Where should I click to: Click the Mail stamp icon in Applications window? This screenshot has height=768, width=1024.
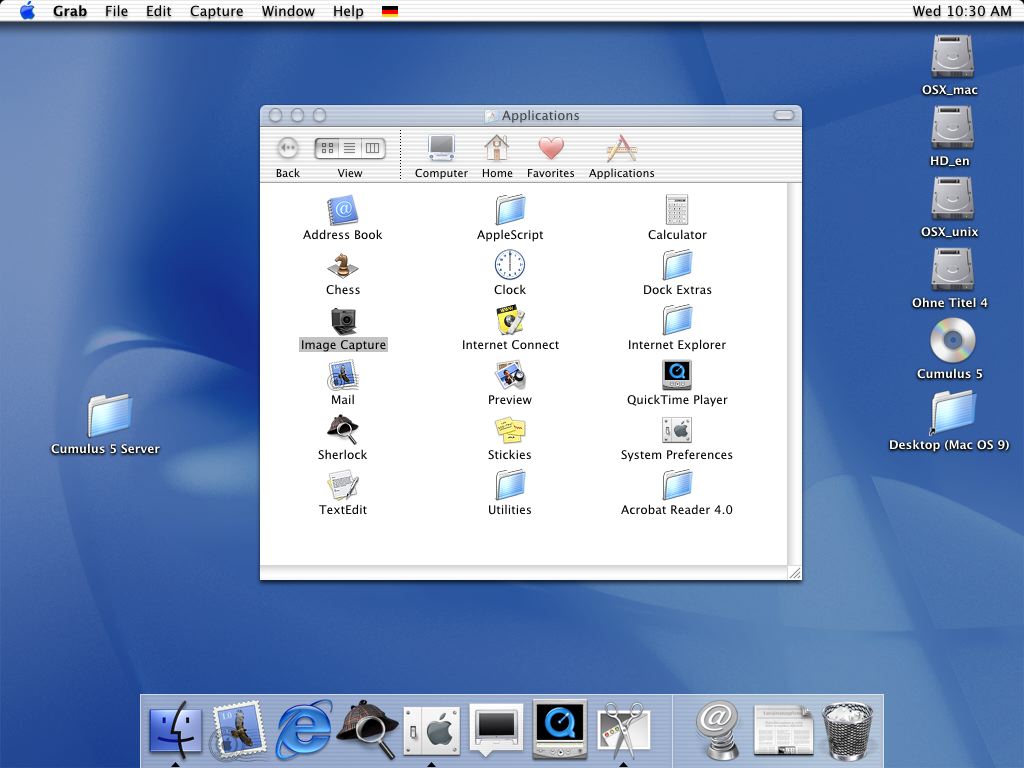pyautogui.click(x=342, y=376)
